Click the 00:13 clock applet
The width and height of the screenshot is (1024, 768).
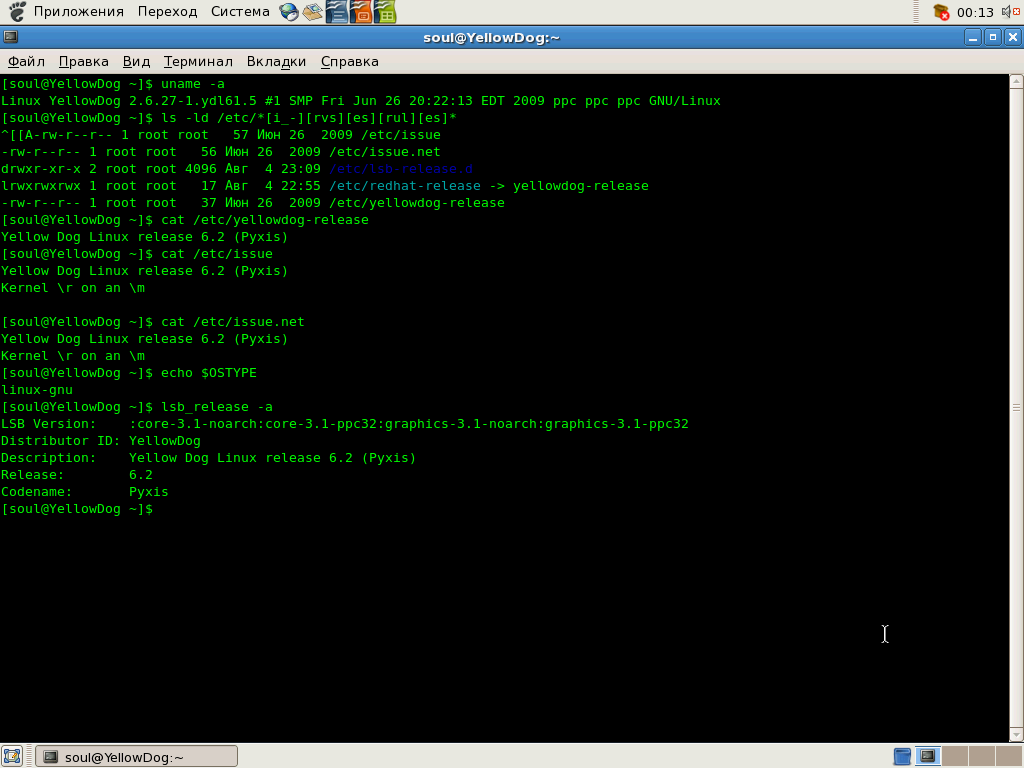point(975,12)
